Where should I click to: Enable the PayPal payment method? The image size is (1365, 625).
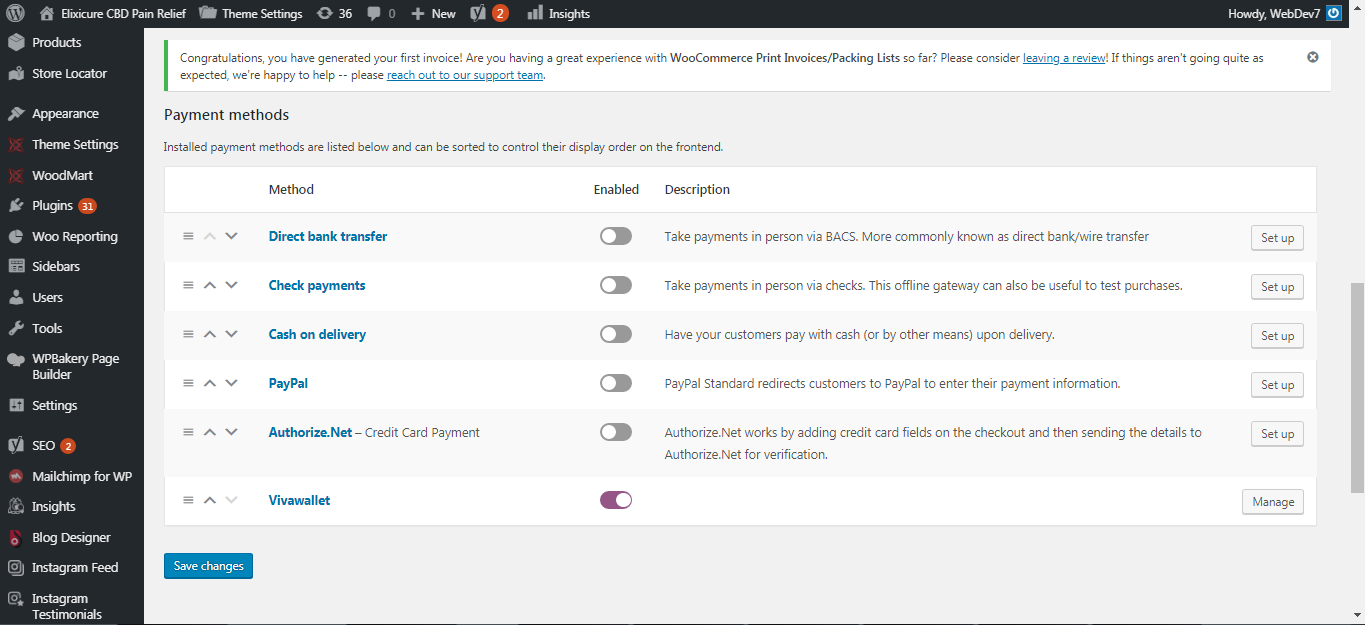pyautogui.click(x=615, y=383)
